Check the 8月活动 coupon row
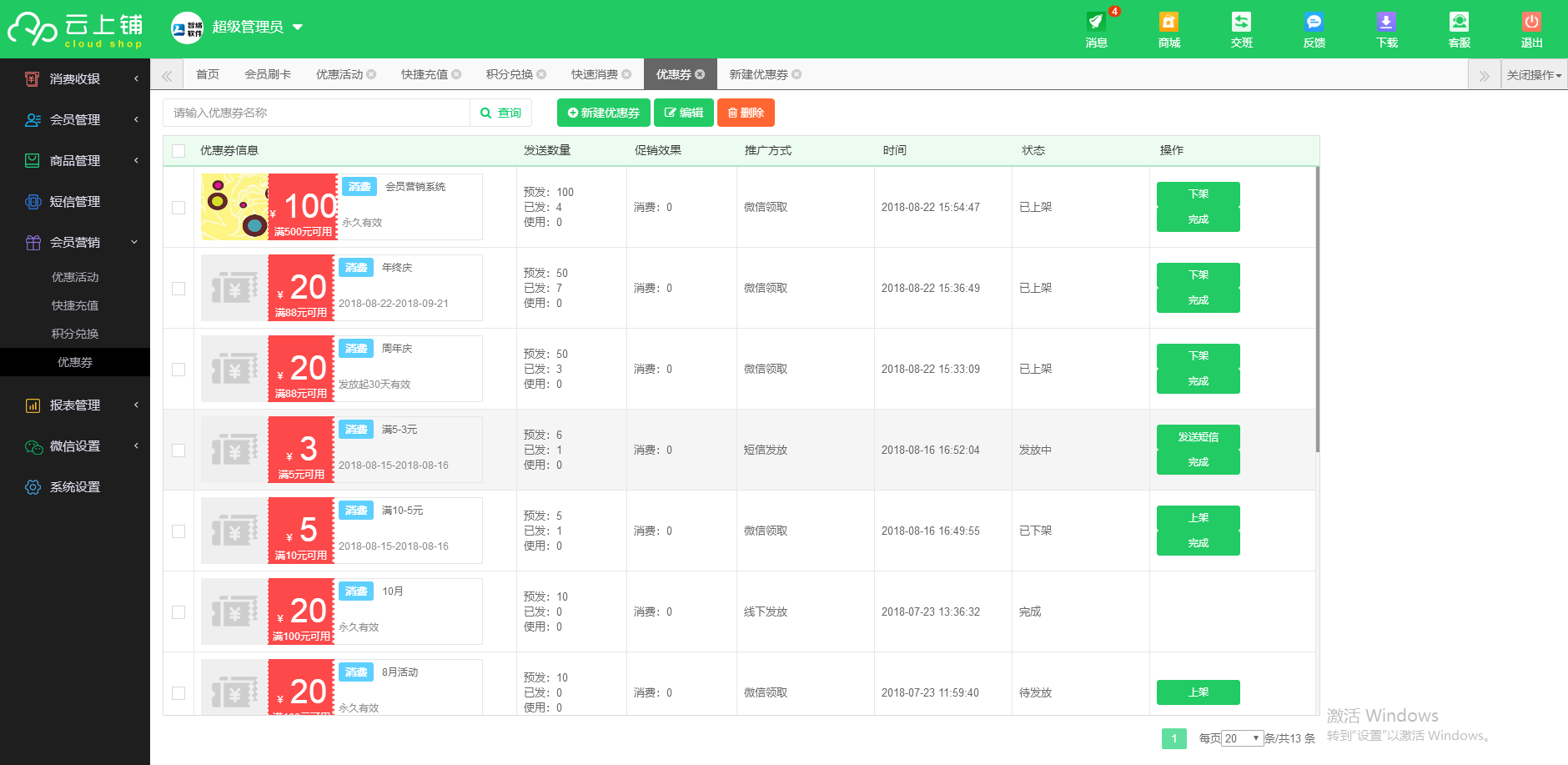Image resolution: width=1568 pixels, height=765 pixels. 178,693
